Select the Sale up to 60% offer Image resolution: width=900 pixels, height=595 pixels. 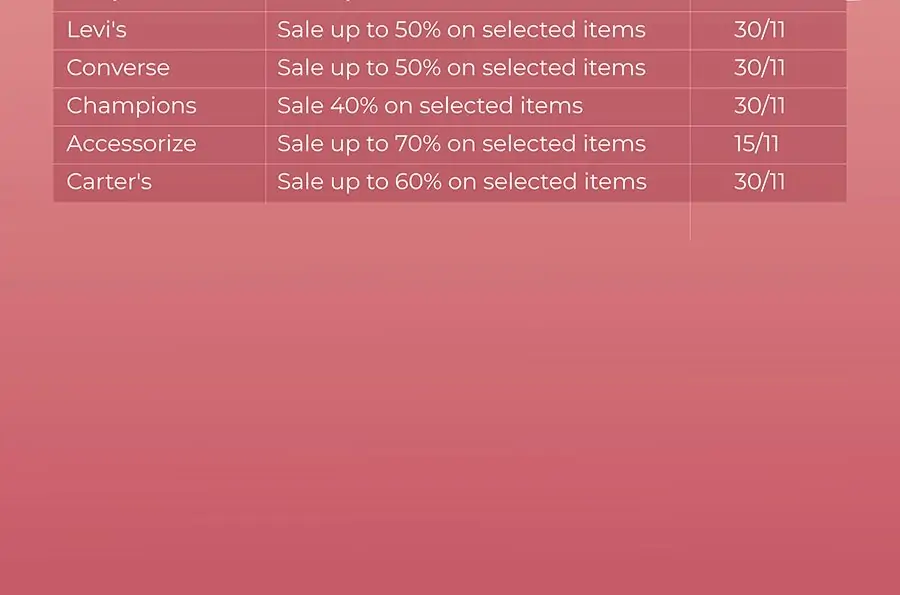coord(462,182)
